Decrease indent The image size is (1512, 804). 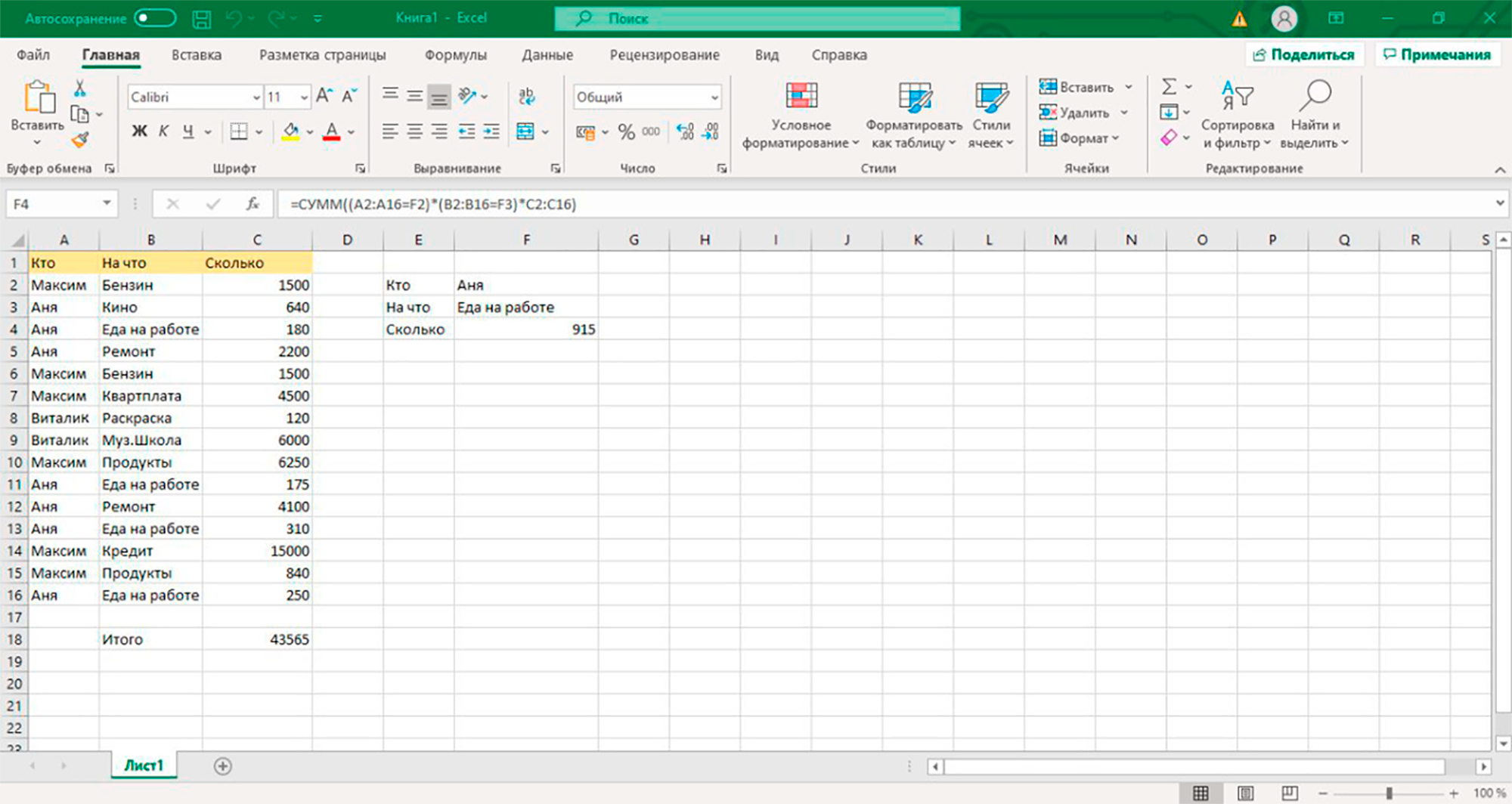(x=466, y=131)
